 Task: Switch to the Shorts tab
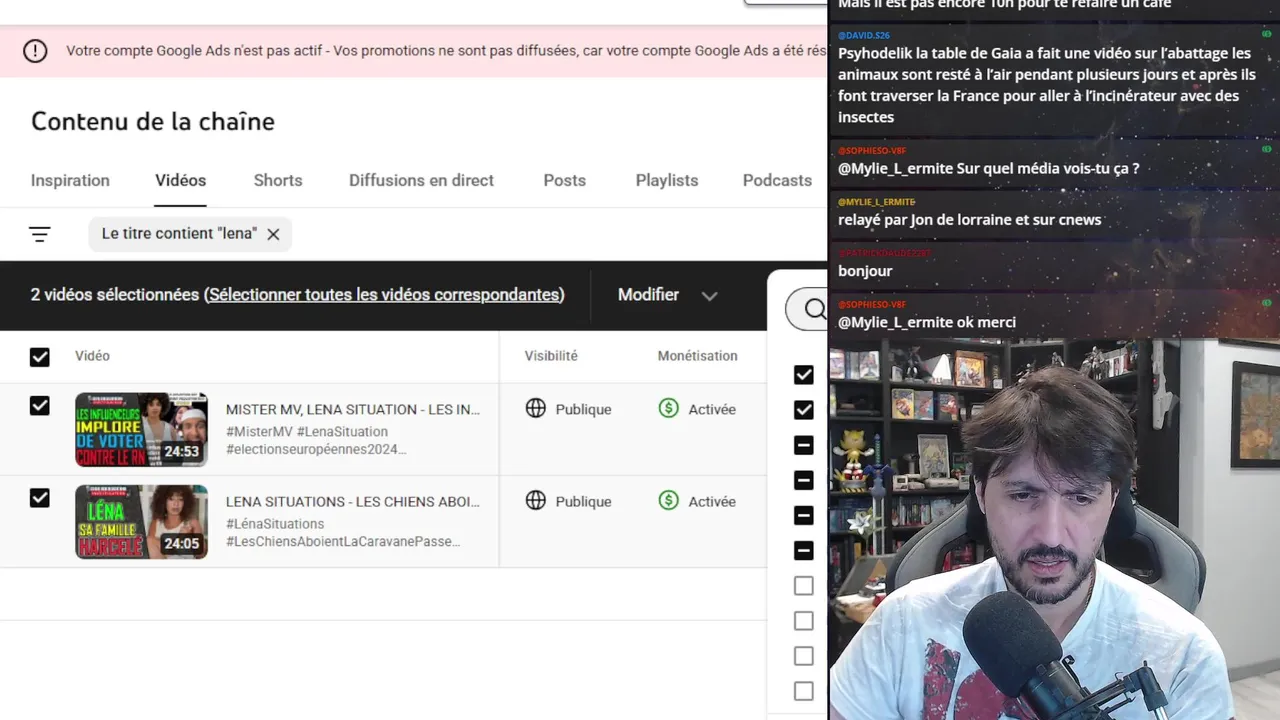278,180
